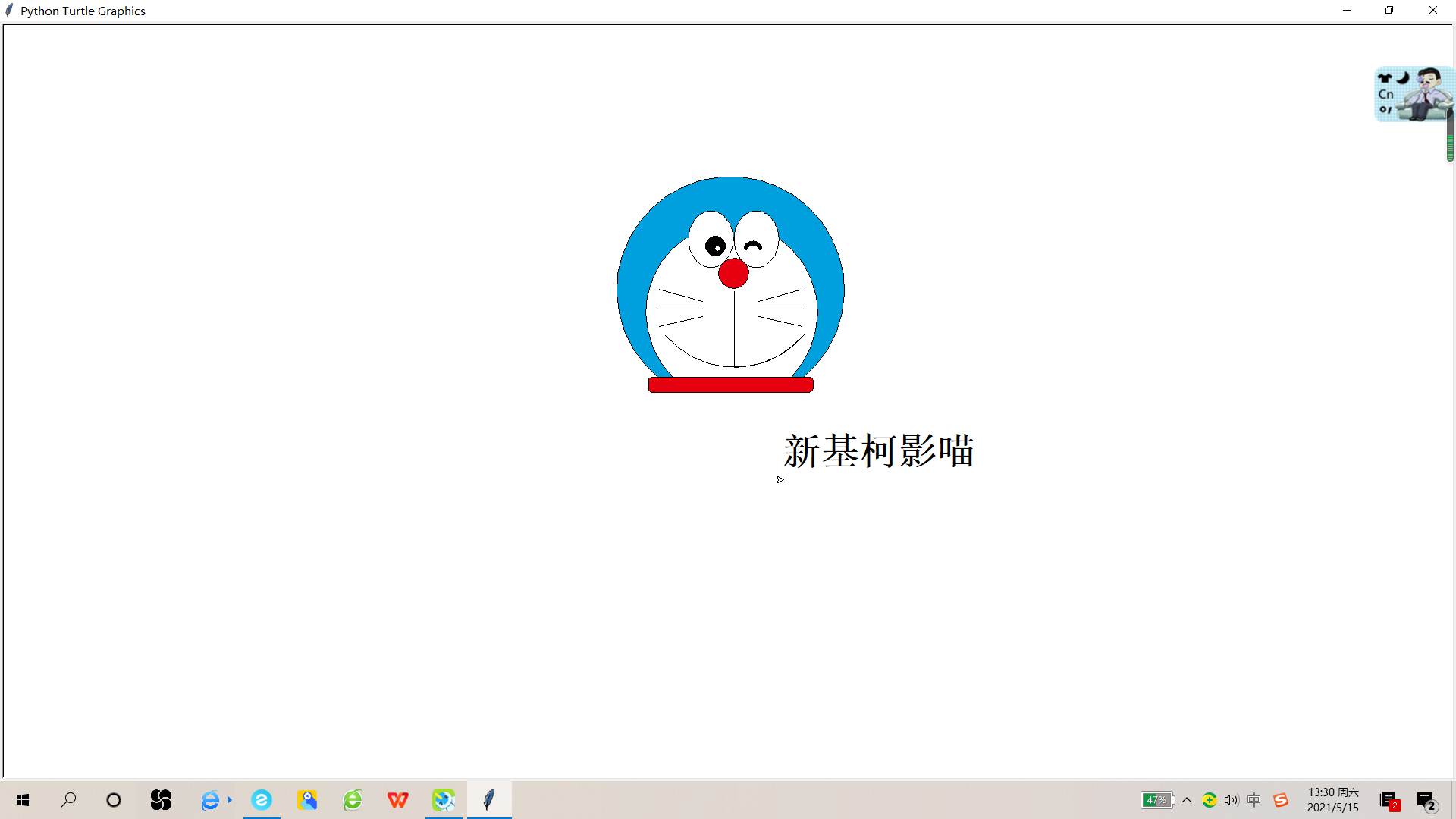Show hidden system tray icons
The image size is (1456, 819).
pyautogui.click(x=1187, y=800)
